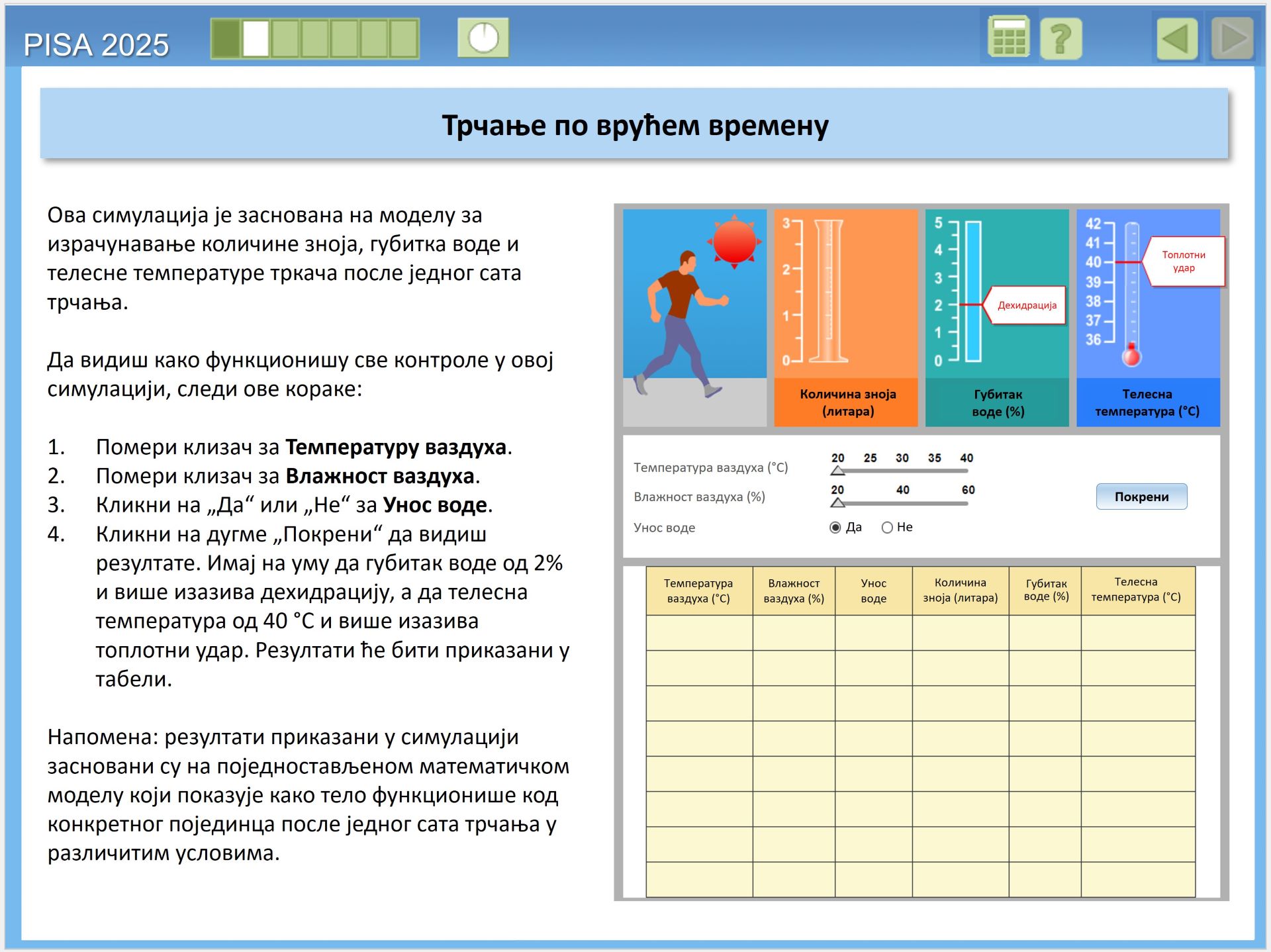Go to previous page with left arrow
This screenshot has height=952, width=1271.
[x=1177, y=38]
